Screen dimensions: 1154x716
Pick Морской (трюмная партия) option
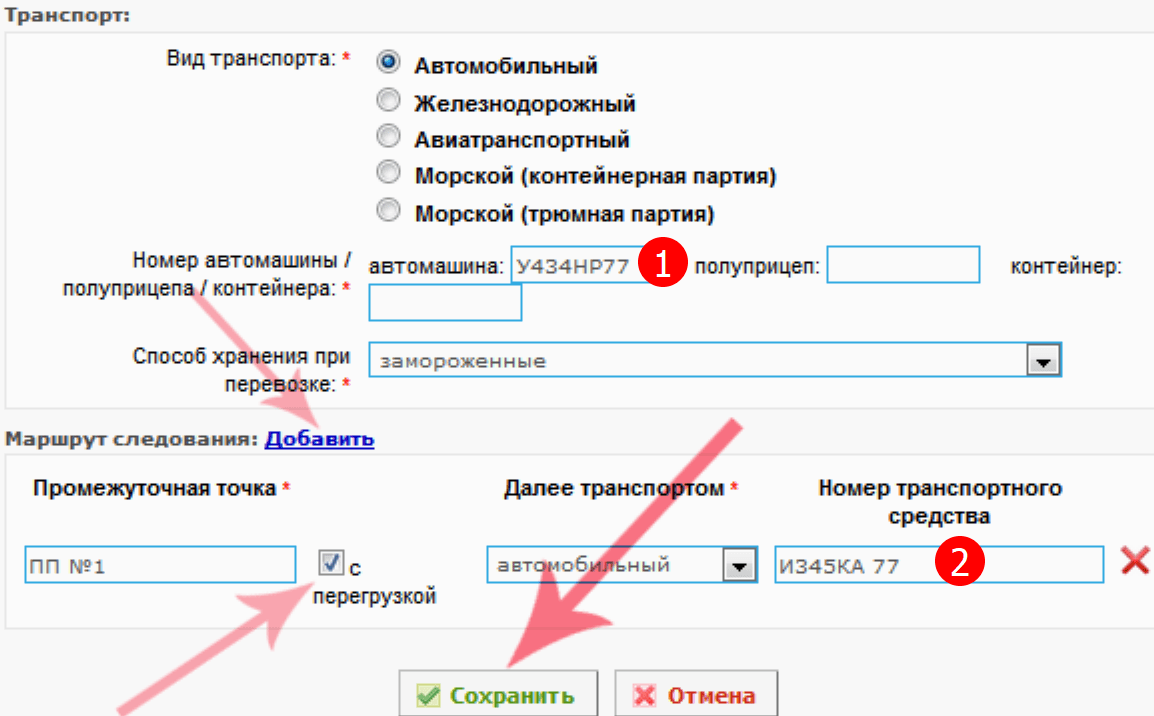(388, 211)
